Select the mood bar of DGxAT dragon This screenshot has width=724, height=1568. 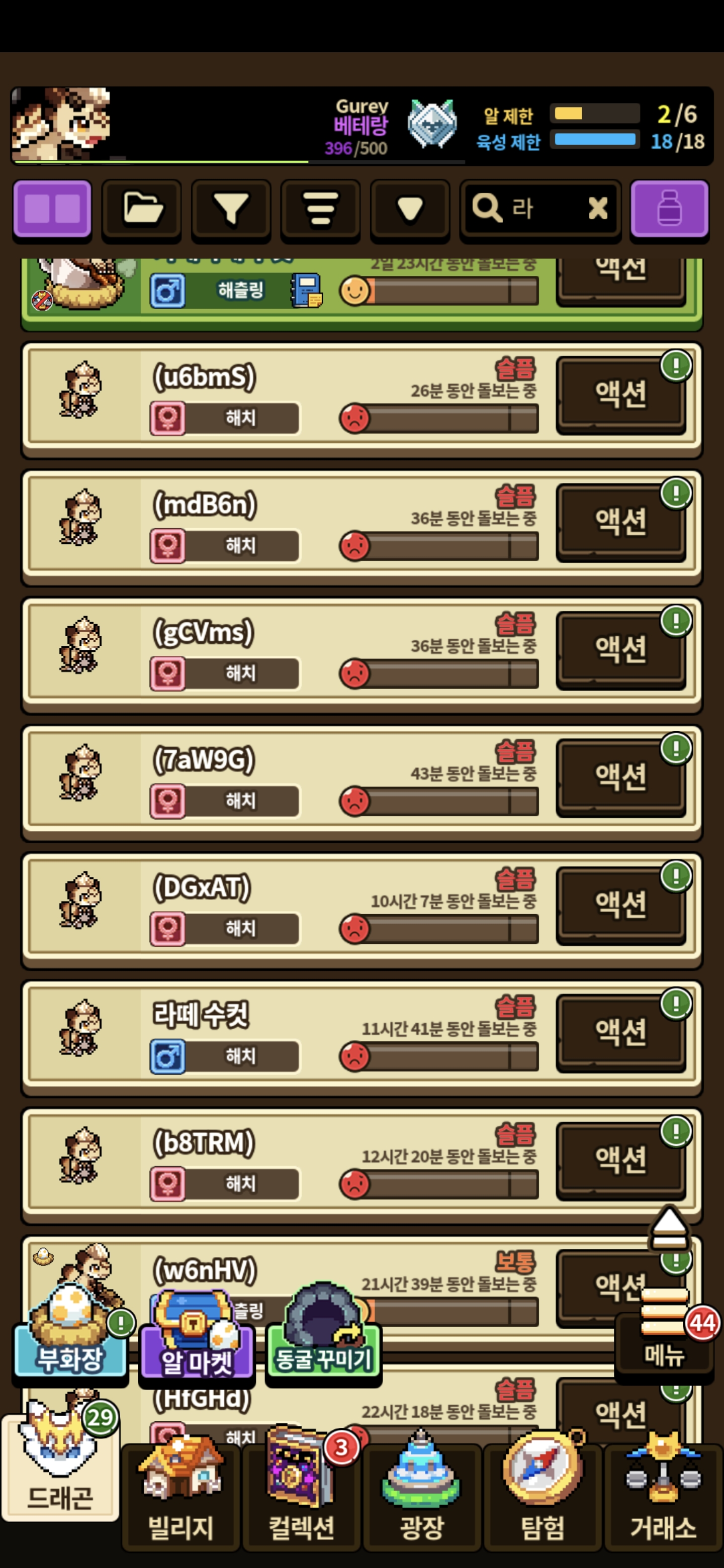tap(439, 929)
